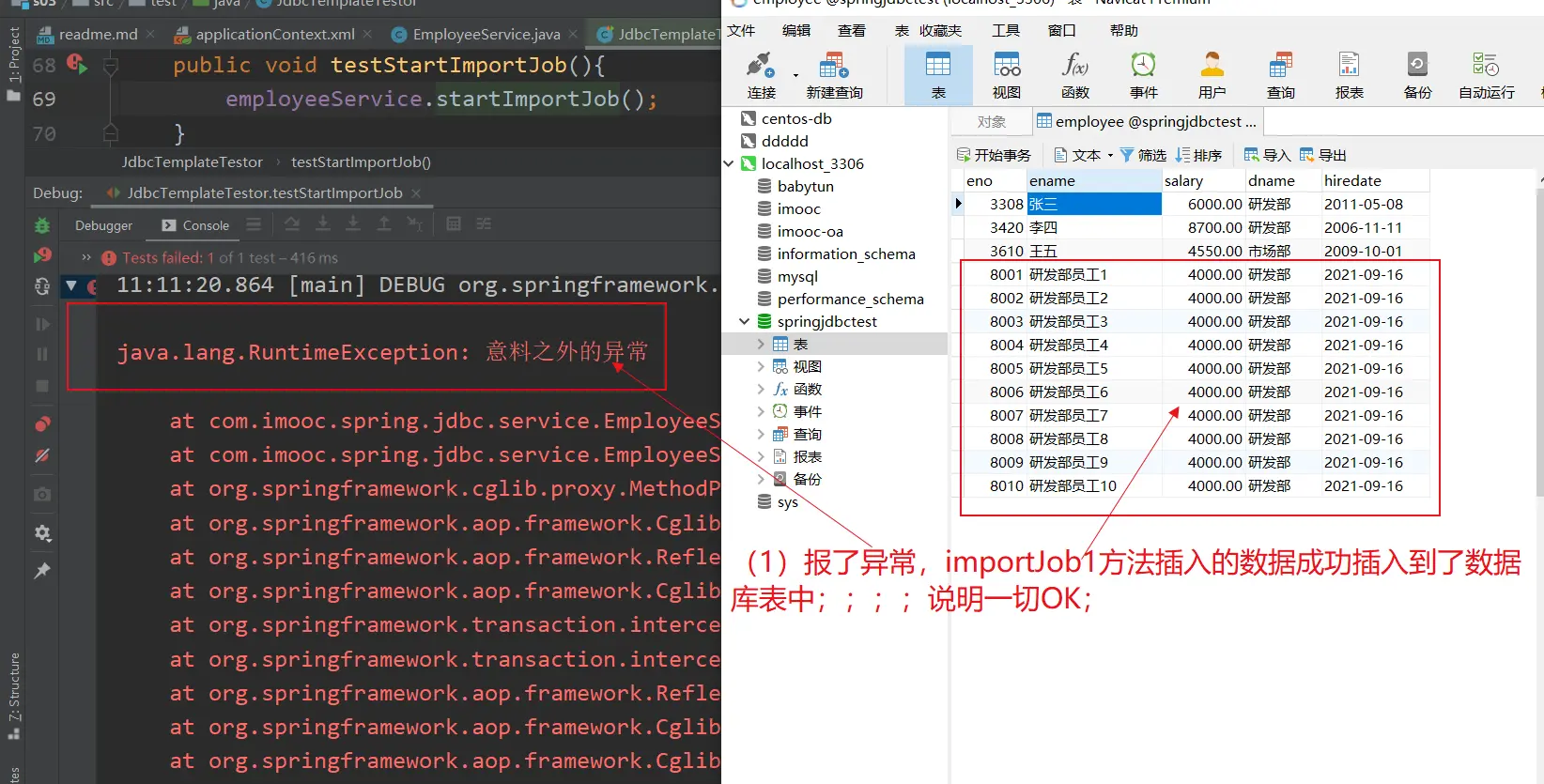The image size is (1544, 784).
Task: Open the 工具 menu in Navicat
Action: (x=1006, y=31)
